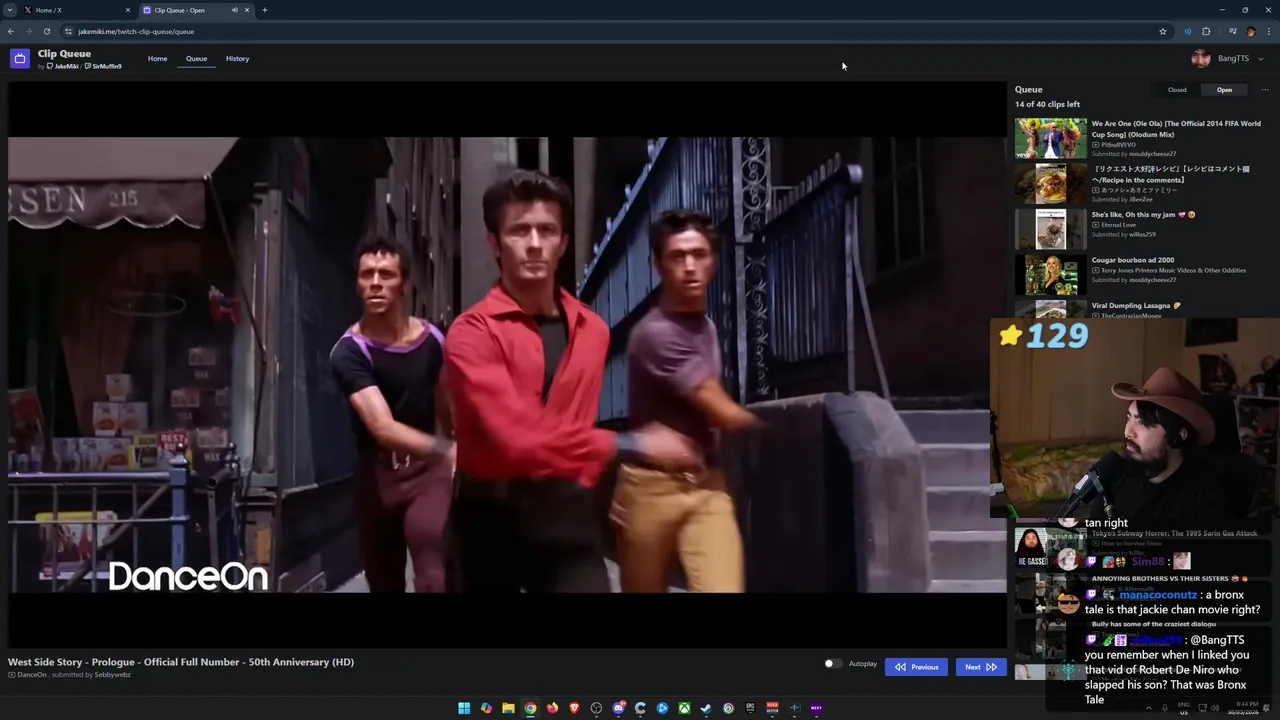This screenshot has width=1280, height=720.
Task: Click the Chrome taskbar icon
Action: point(530,708)
